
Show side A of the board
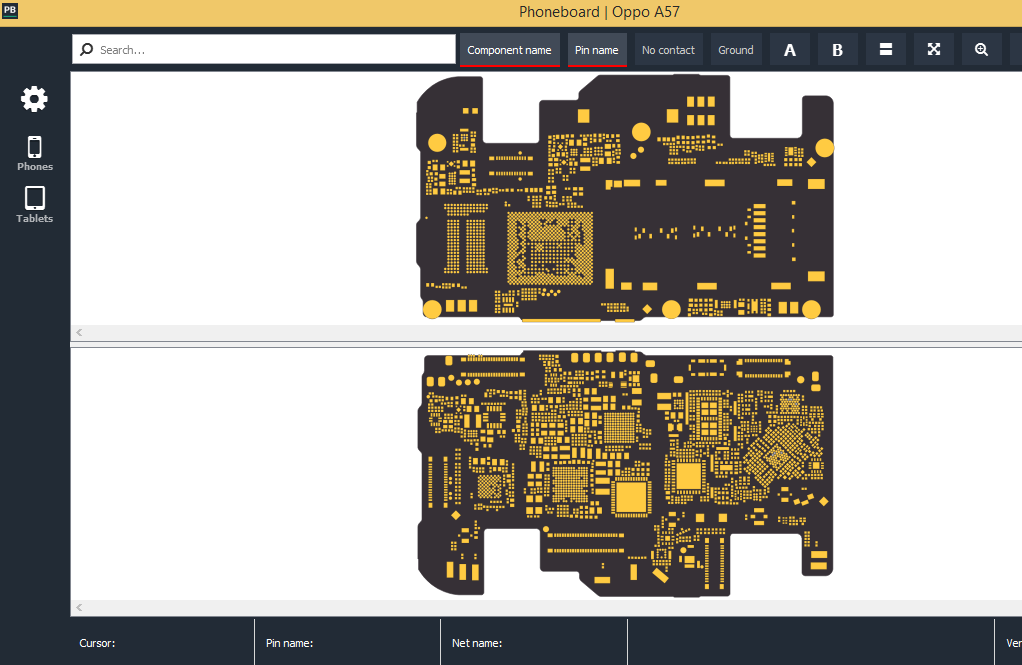click(x=789, y=50)
